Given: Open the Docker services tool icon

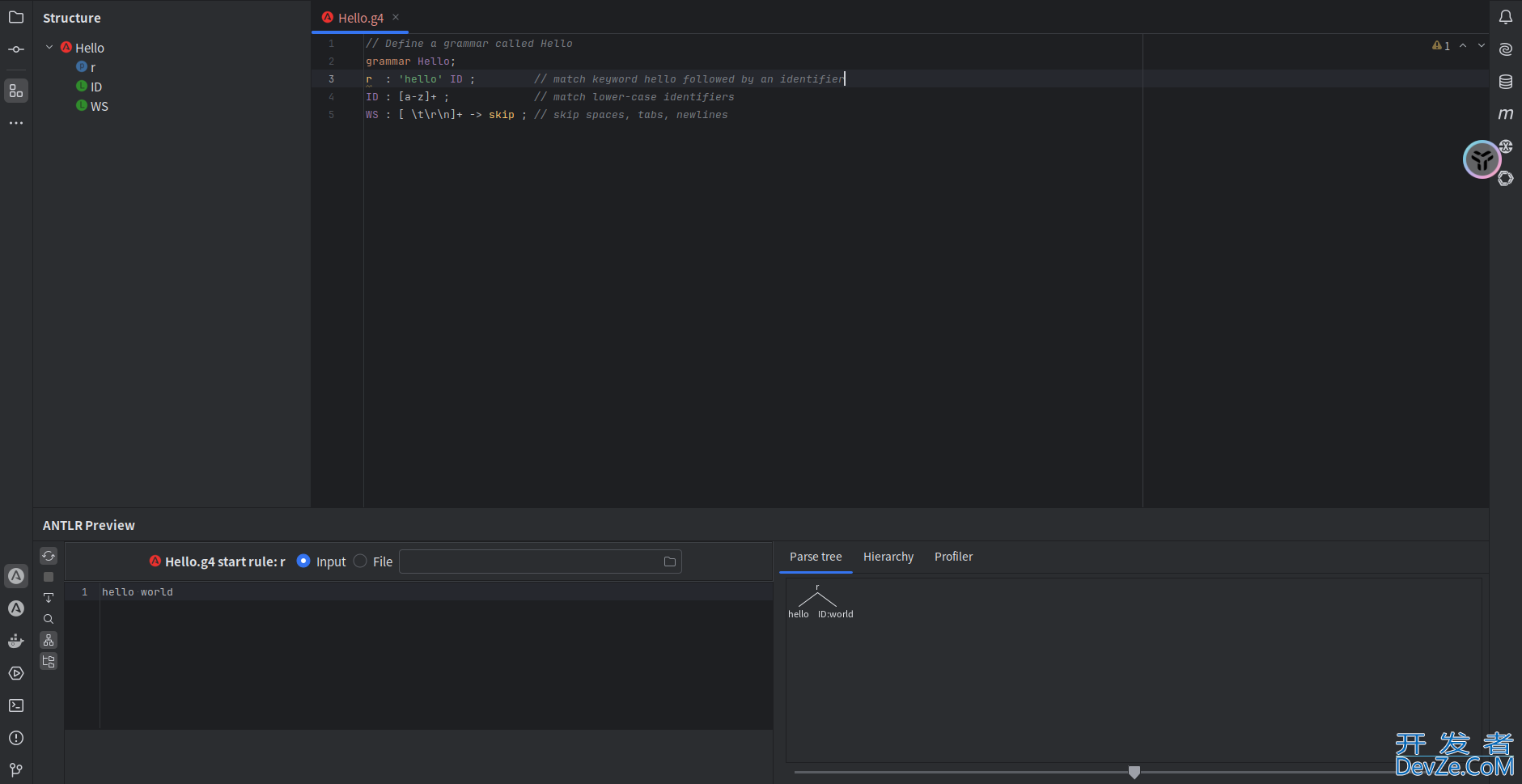Looking at the screenshot, I should tap(16, 641).
